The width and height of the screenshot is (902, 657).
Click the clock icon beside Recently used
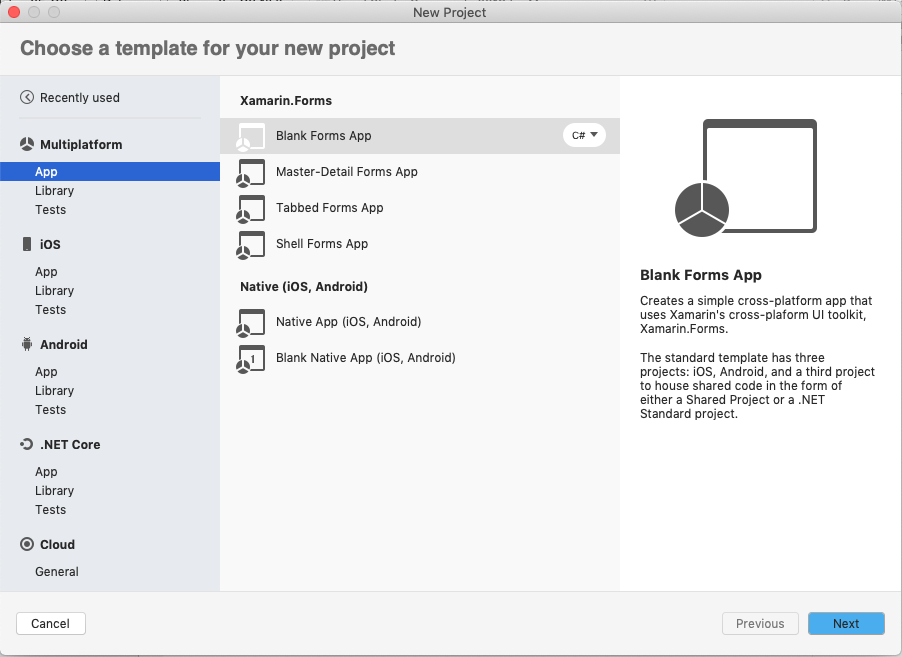coord(28,97)
